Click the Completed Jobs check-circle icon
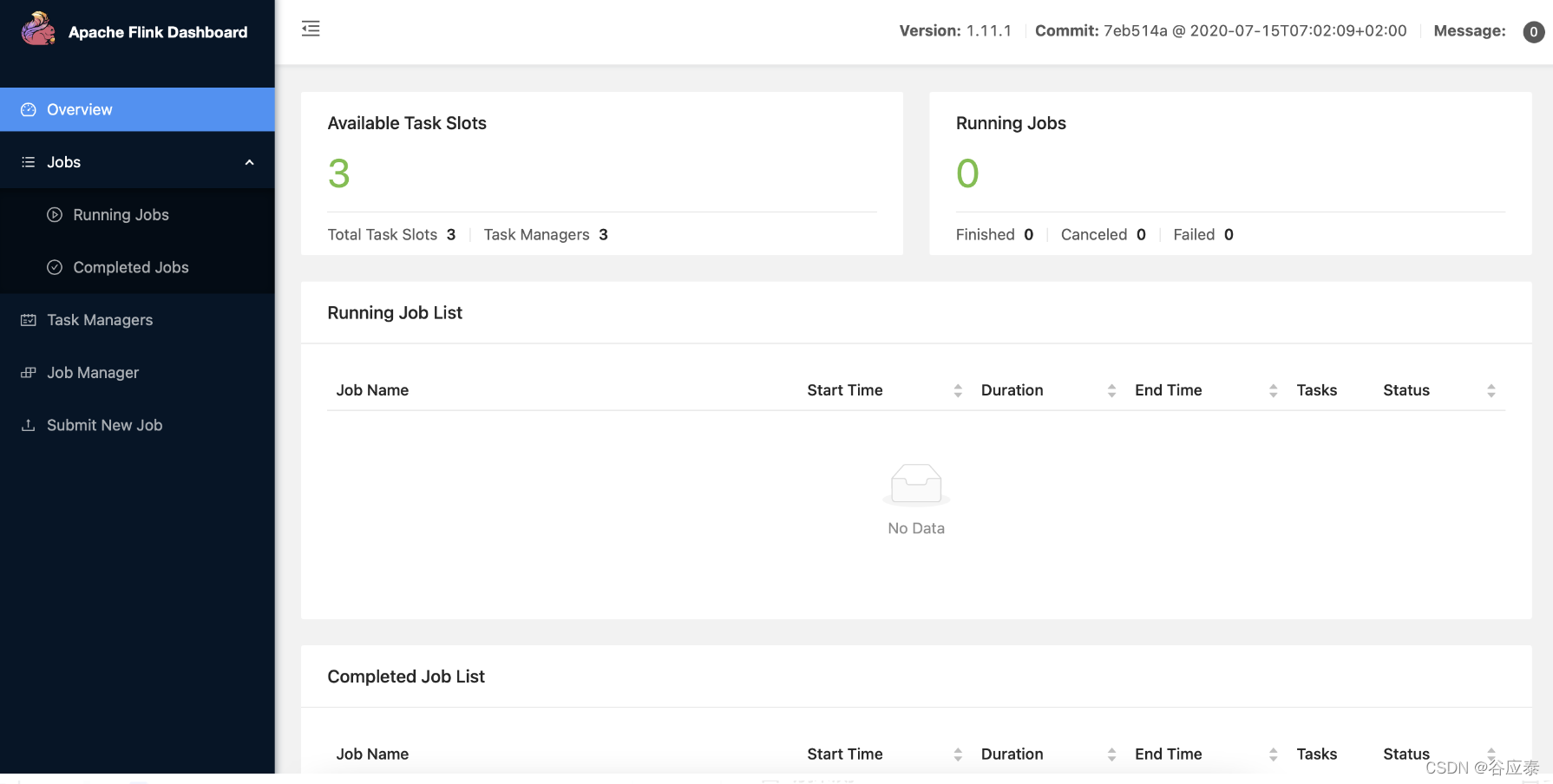 [55, 268]
